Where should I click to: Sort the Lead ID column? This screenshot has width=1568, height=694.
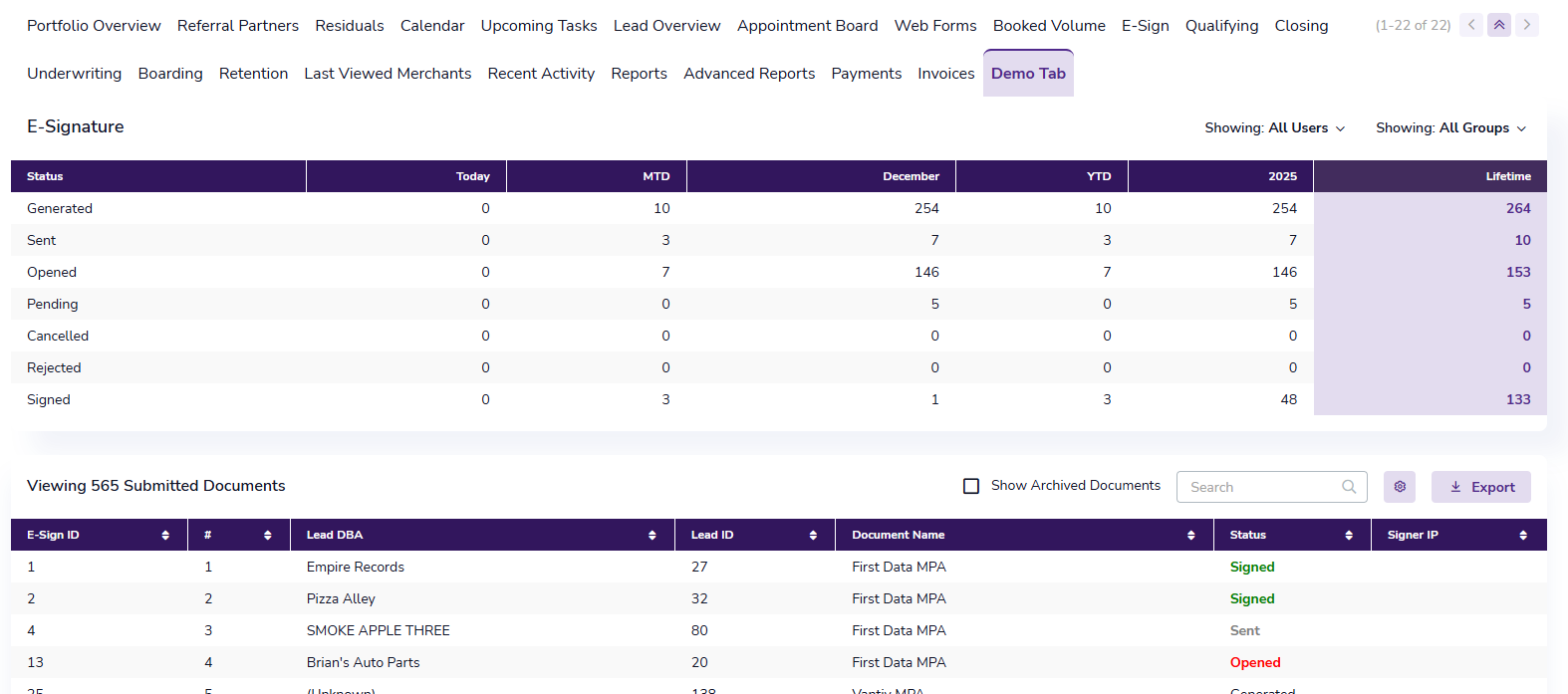click(x=813, y=536)
